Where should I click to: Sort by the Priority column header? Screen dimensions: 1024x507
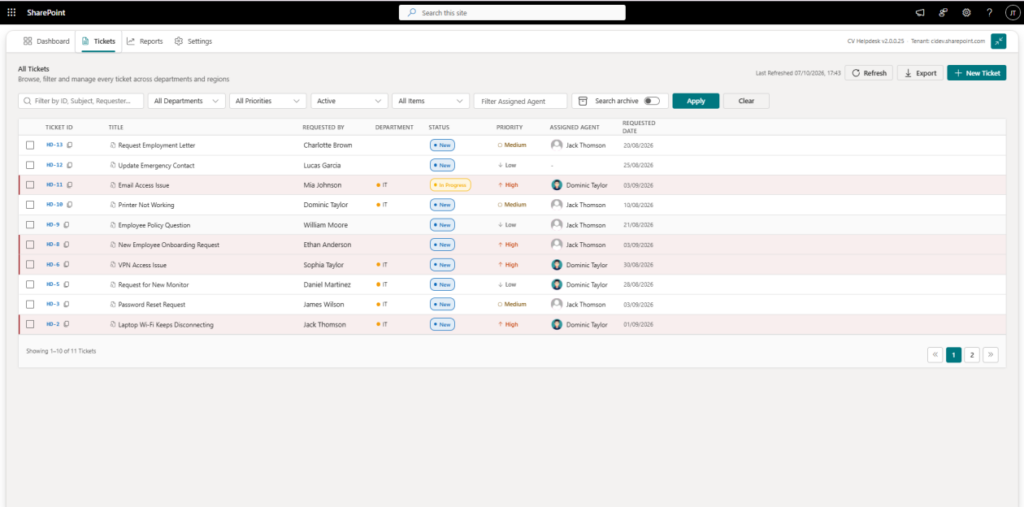point(509,127)
